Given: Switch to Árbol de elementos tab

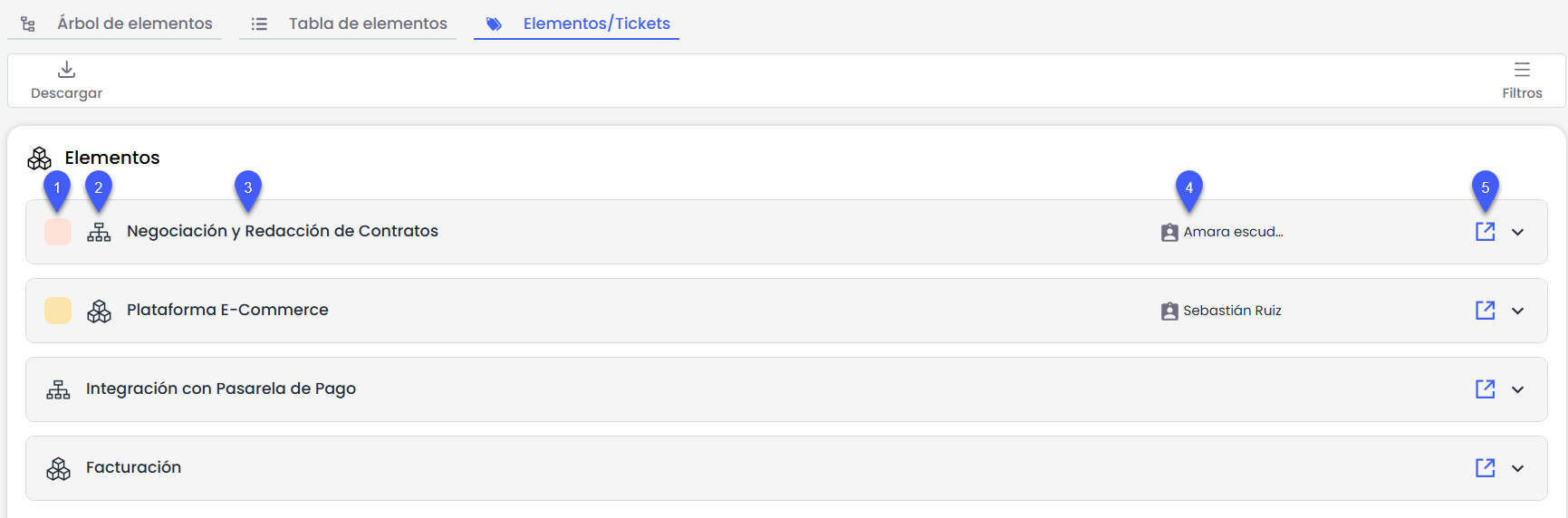Looking at the screenshot, I should [x=134, y=24].
